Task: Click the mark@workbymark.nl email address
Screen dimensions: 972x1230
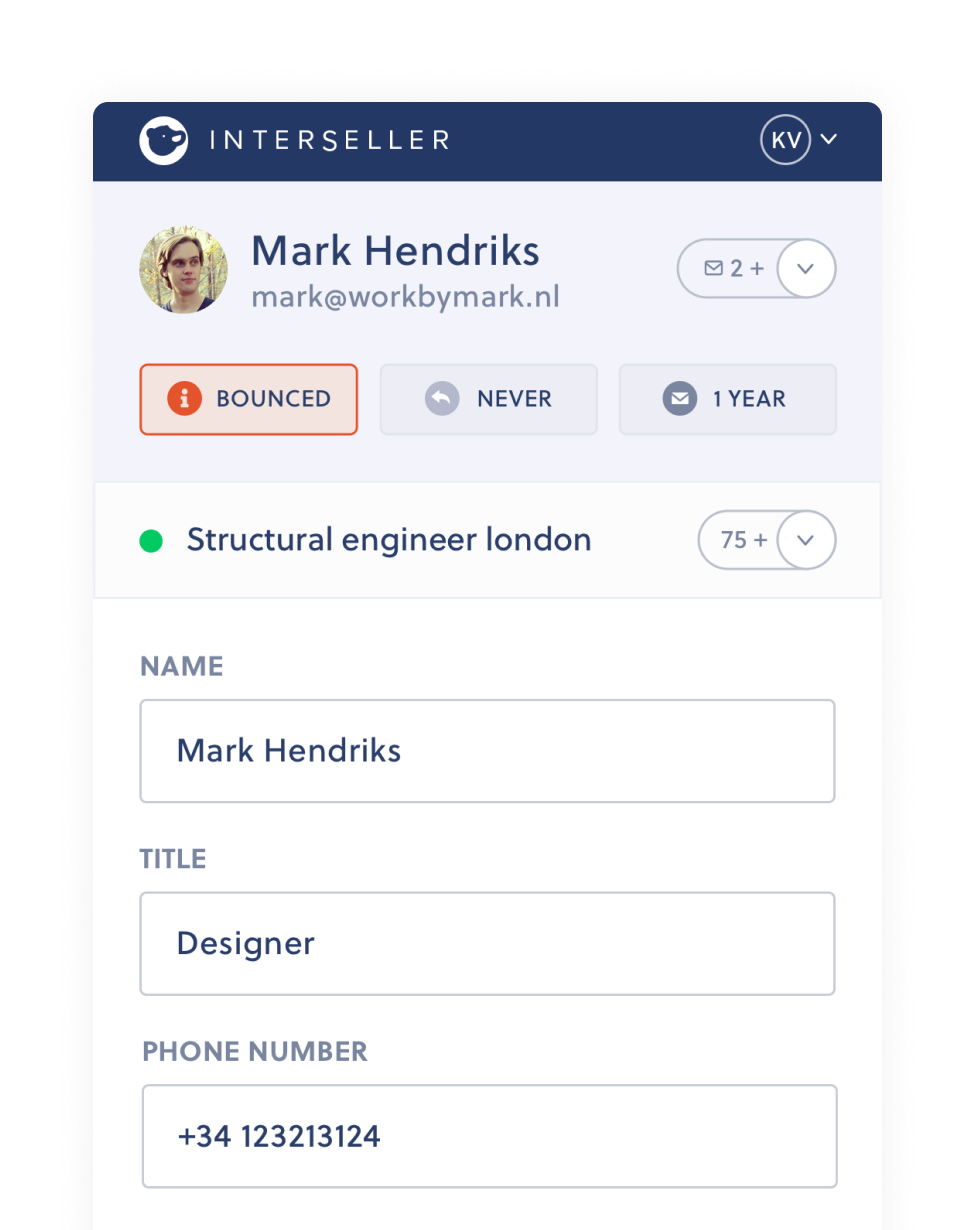Action: (x=405, y=297)
